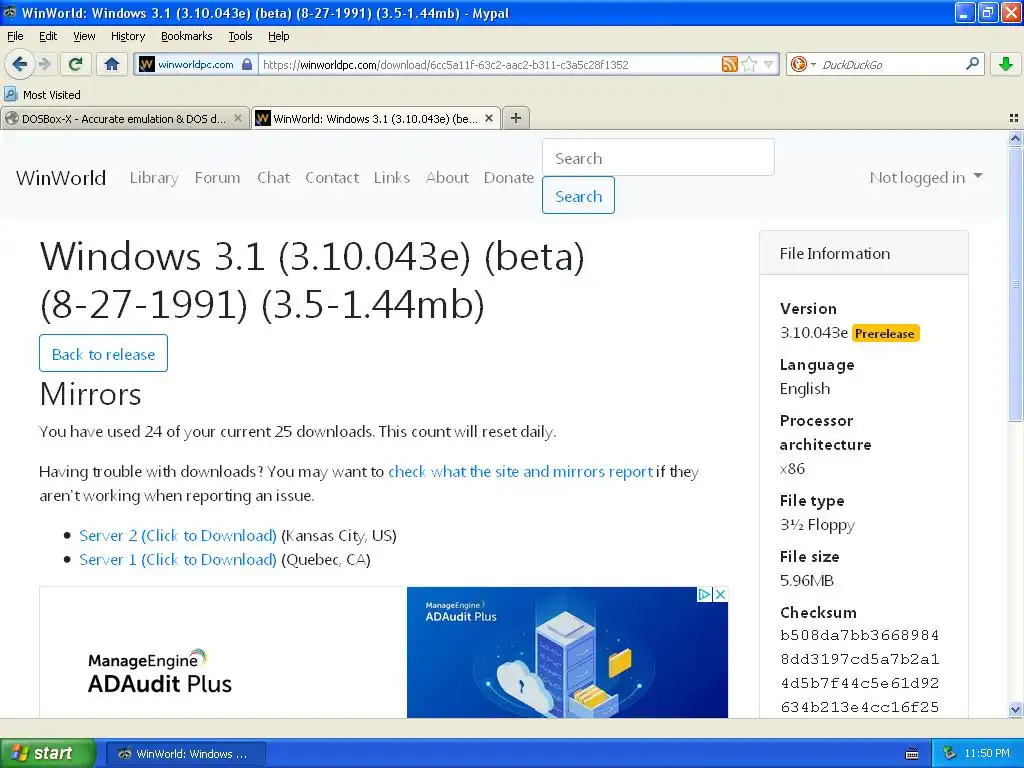The height and width of the screenshot is (768, 1024).
Task: Click the AdChoices triangle icon
Action: [x=705, y=594]
